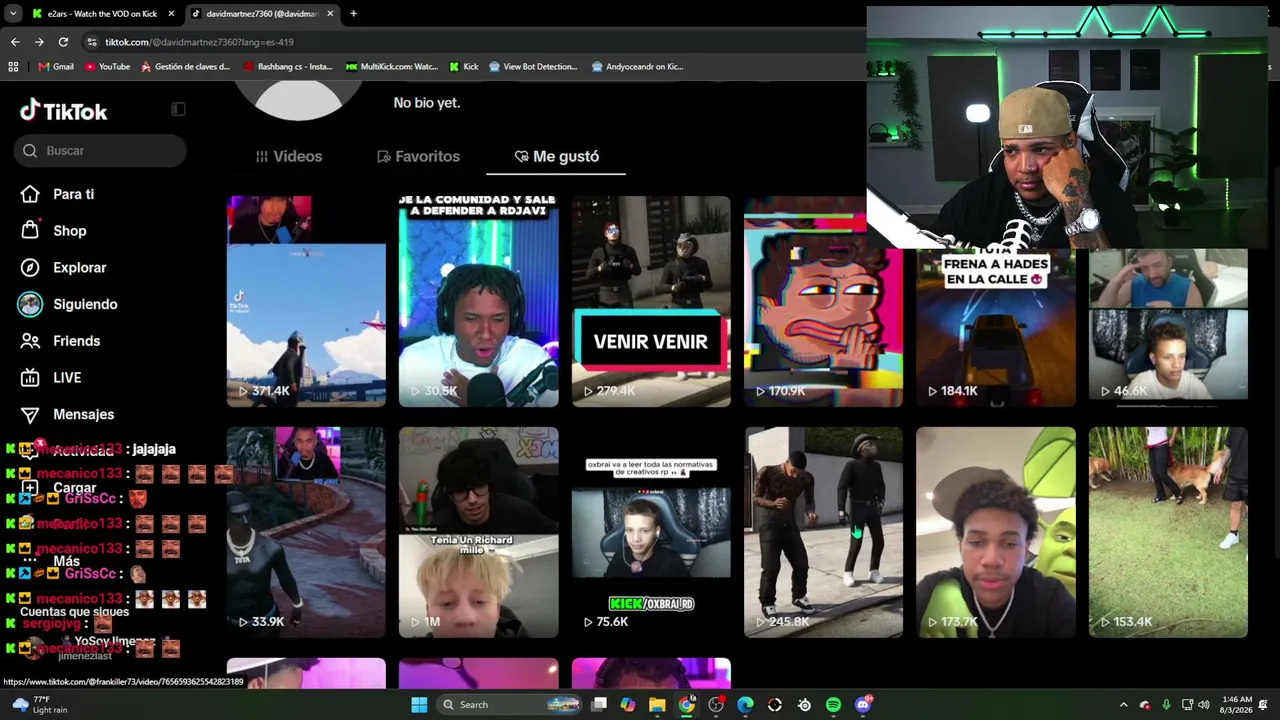Open the Chrome tab search dropdown
This screenshot has height=720, width=1280.
[x=13, y=14]
